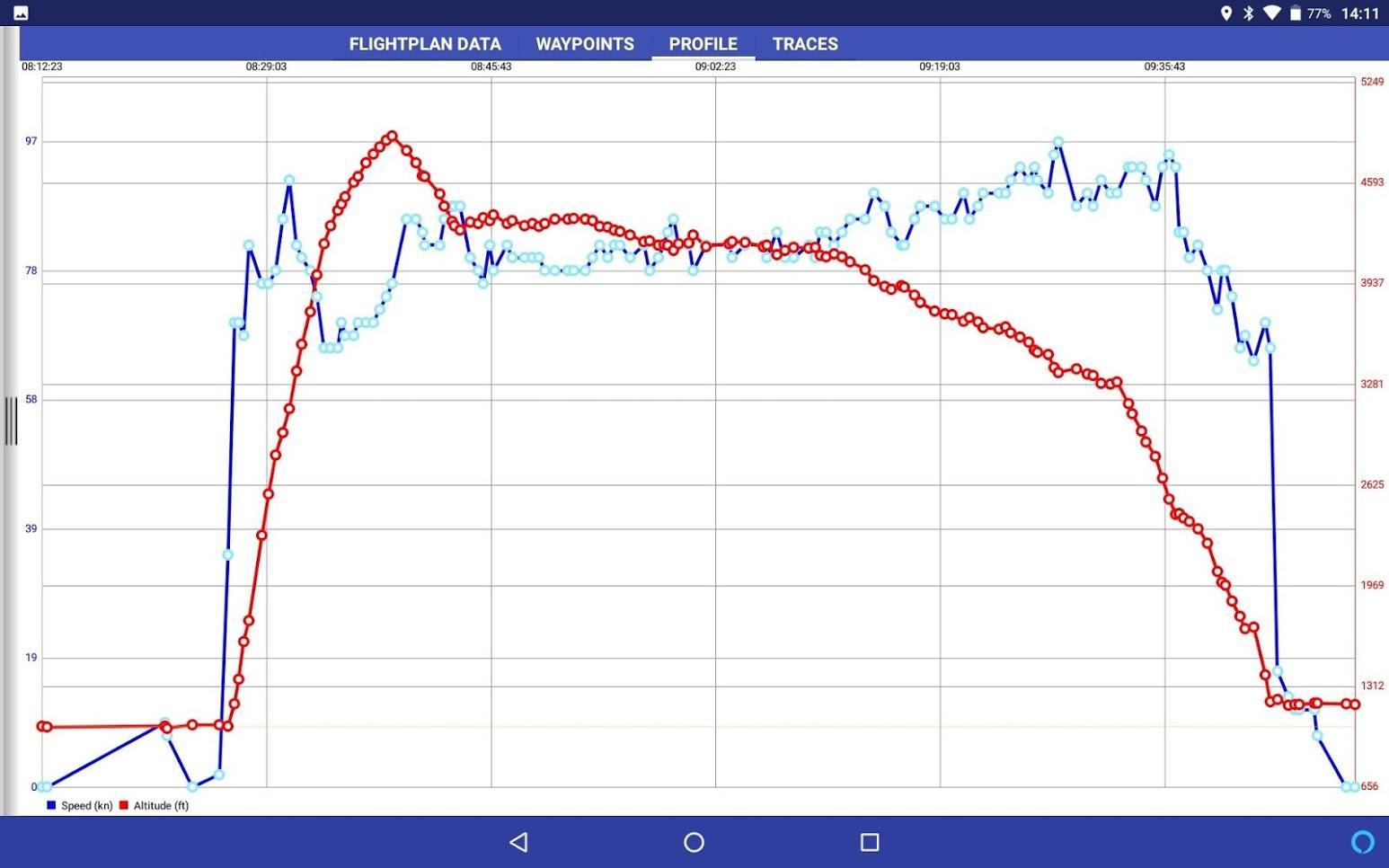This screenshot has width=1389, height=868.
Task: Tap the Android back button
Action: [518, 842]
